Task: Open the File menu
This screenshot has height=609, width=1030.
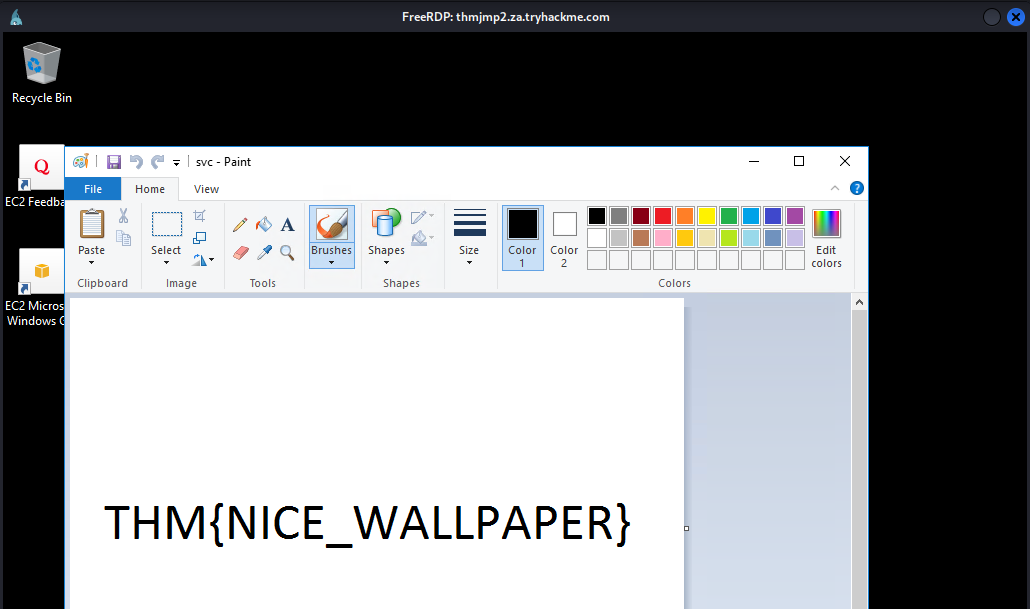Action: [x=93, y=189]
